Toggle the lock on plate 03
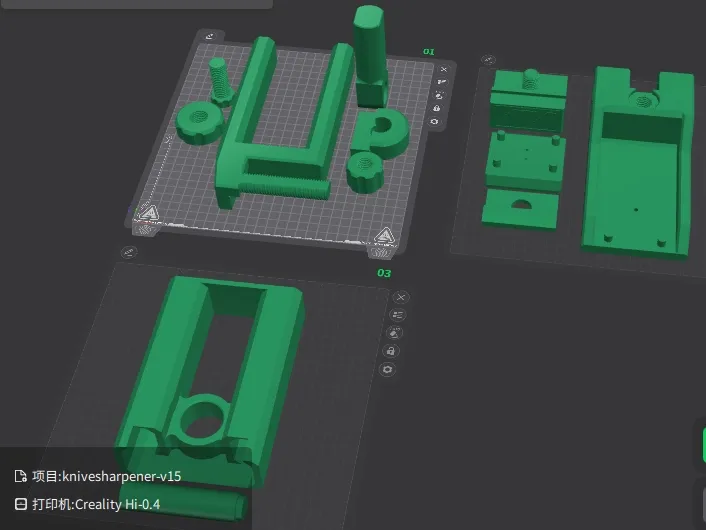Viewport: 706px width, 530px height. 391,351
